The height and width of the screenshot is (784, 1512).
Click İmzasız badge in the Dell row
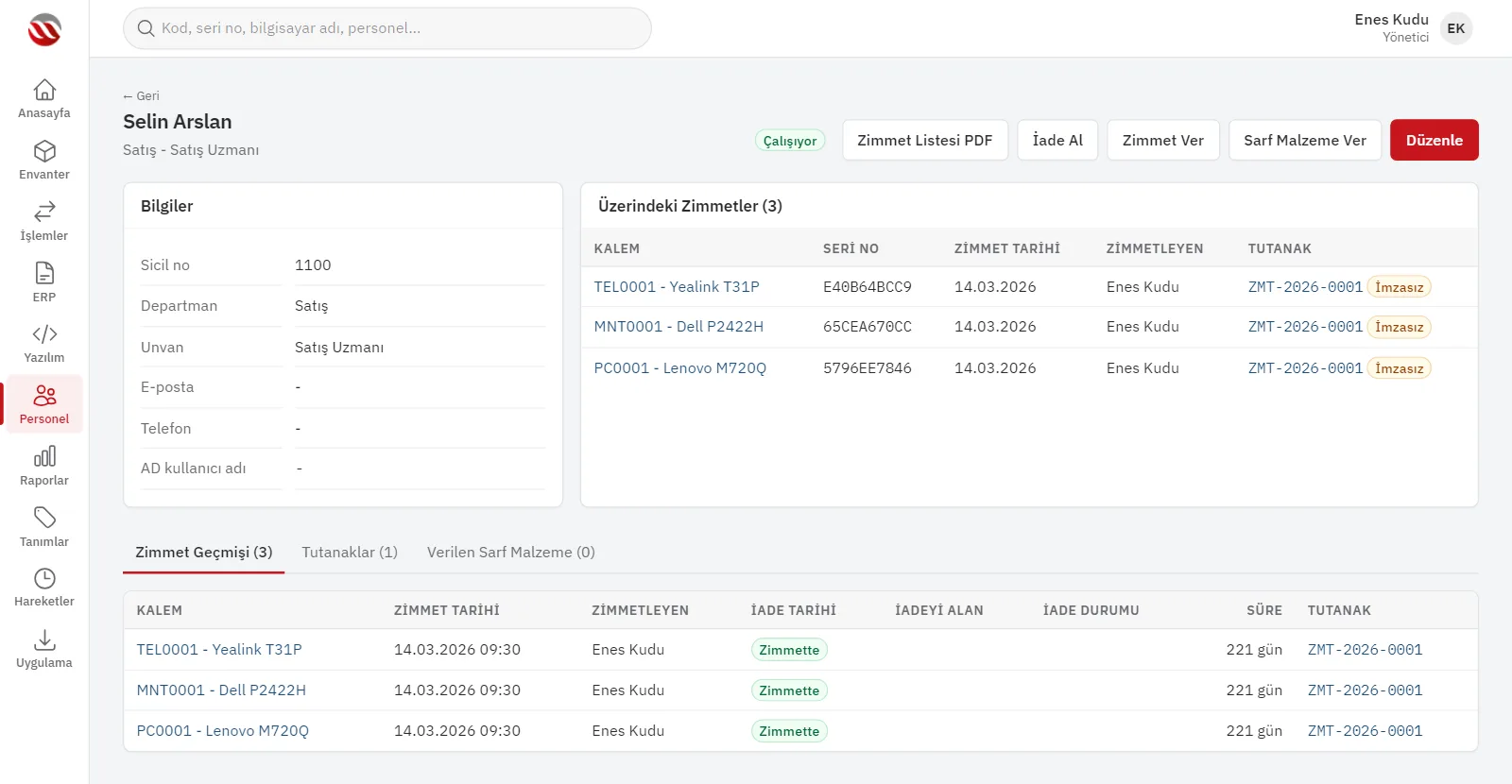tap(1400, 327)
